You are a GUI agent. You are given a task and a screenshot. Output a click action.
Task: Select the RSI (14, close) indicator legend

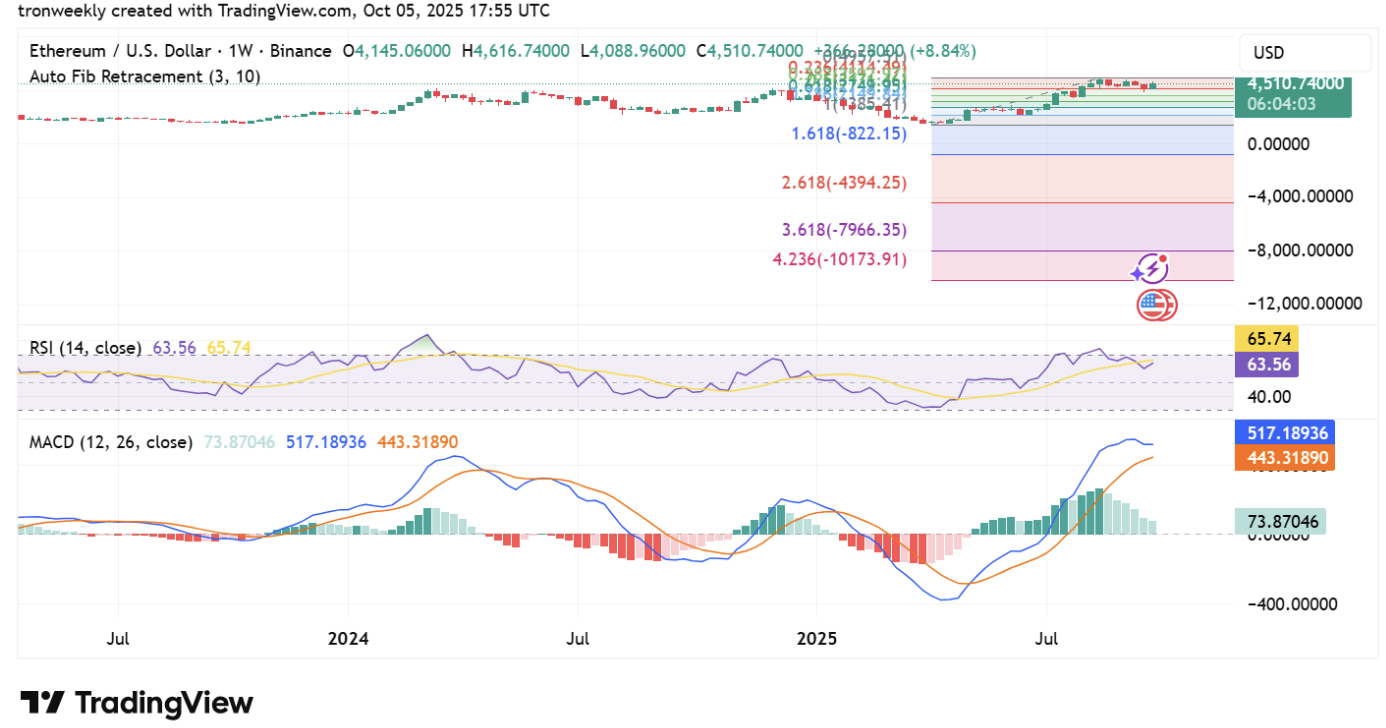click(x=84, y=348)
